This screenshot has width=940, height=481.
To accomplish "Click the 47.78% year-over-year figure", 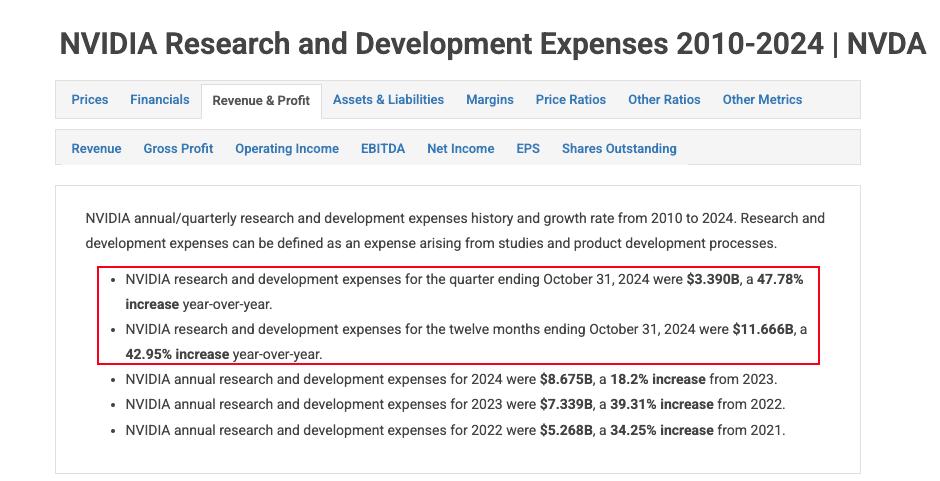I will [780, 279].
